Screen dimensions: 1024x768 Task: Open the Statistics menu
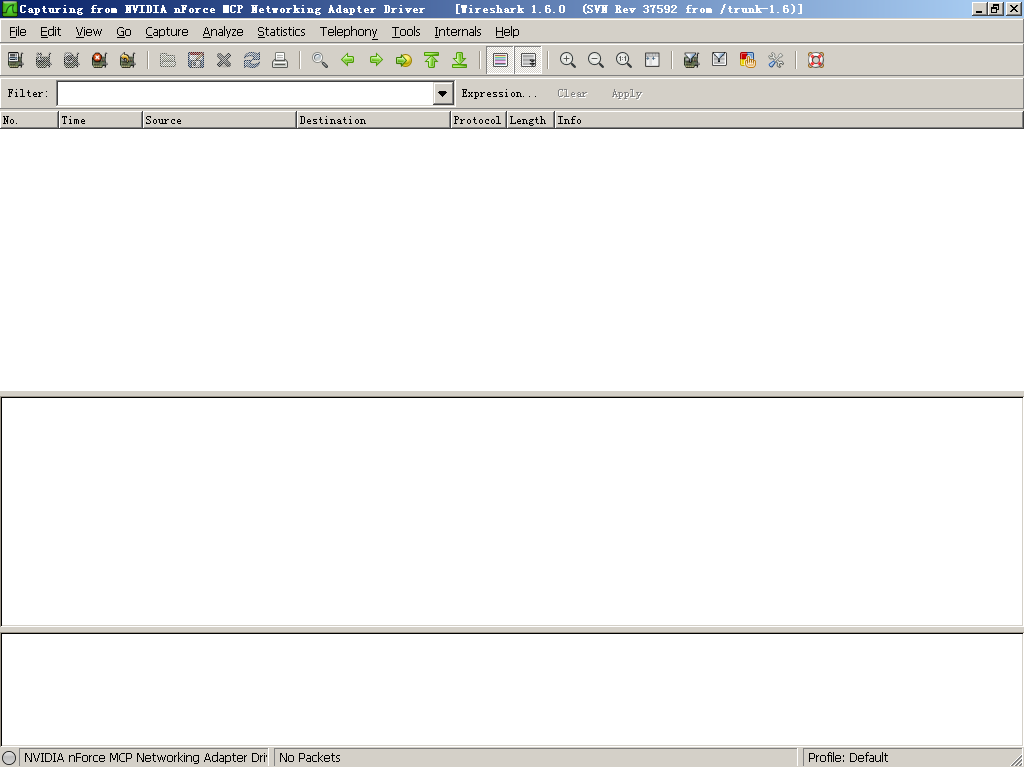click(x=281, y=31)
